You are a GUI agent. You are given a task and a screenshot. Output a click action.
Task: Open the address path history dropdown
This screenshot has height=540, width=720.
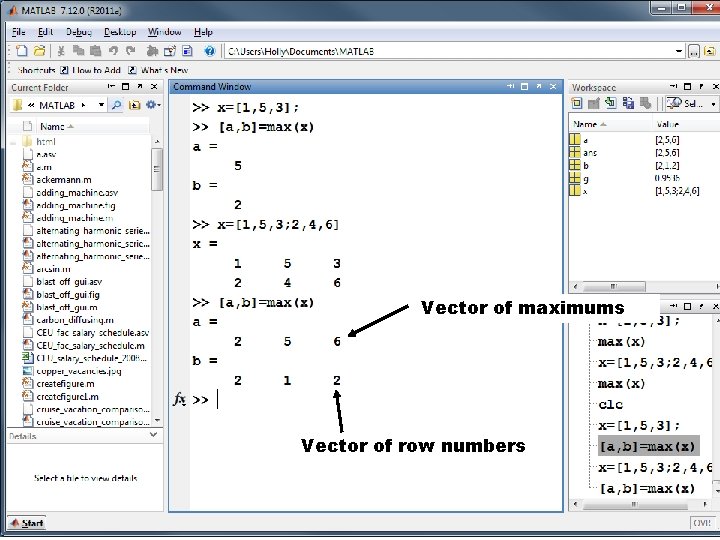(x=679, y=51)
